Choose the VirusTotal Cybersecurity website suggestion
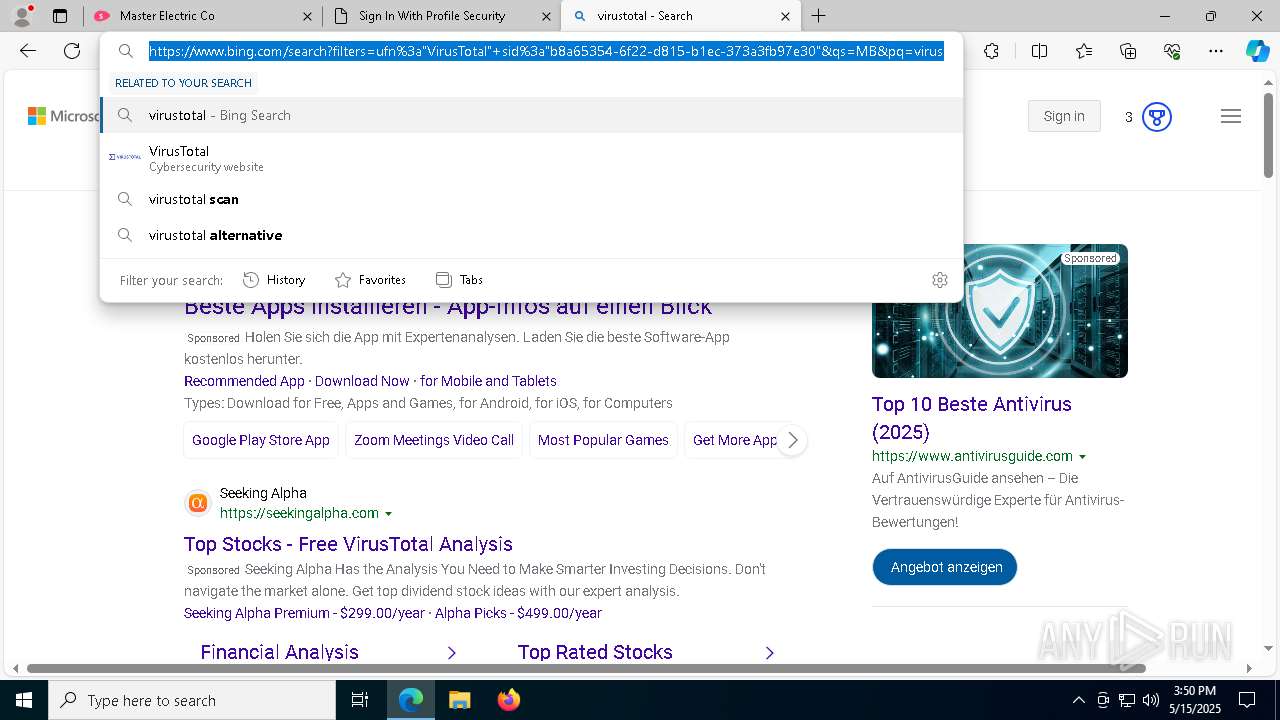This screenshot has height=720, width=1280. [531, 158]
